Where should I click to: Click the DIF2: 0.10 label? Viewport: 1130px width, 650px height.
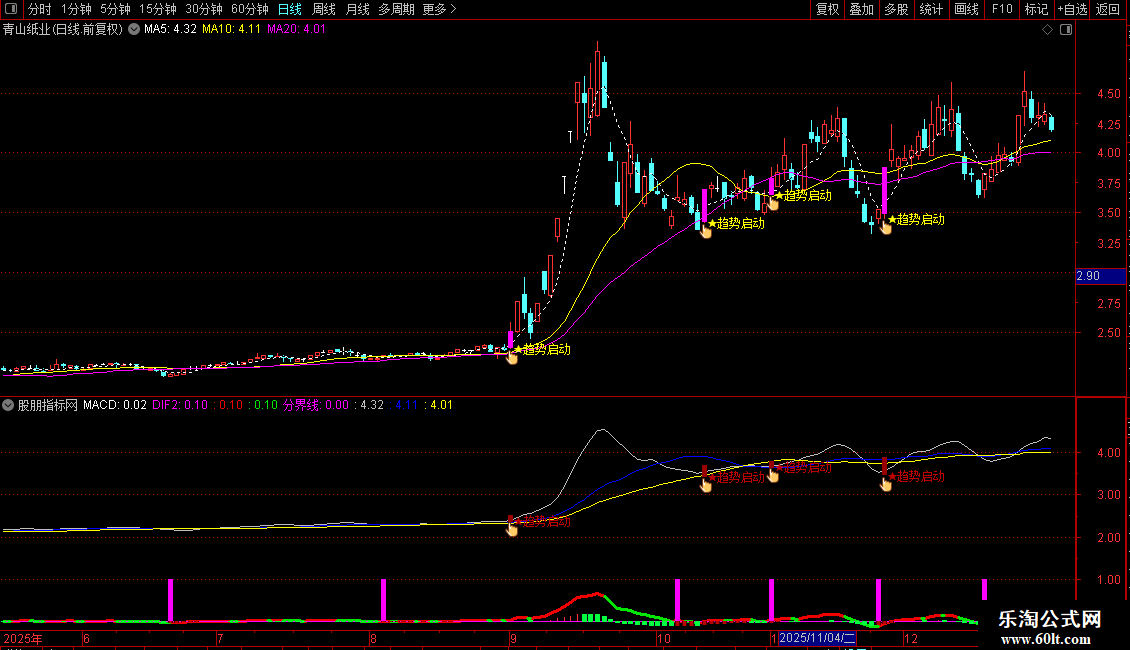tap(180, 405)
